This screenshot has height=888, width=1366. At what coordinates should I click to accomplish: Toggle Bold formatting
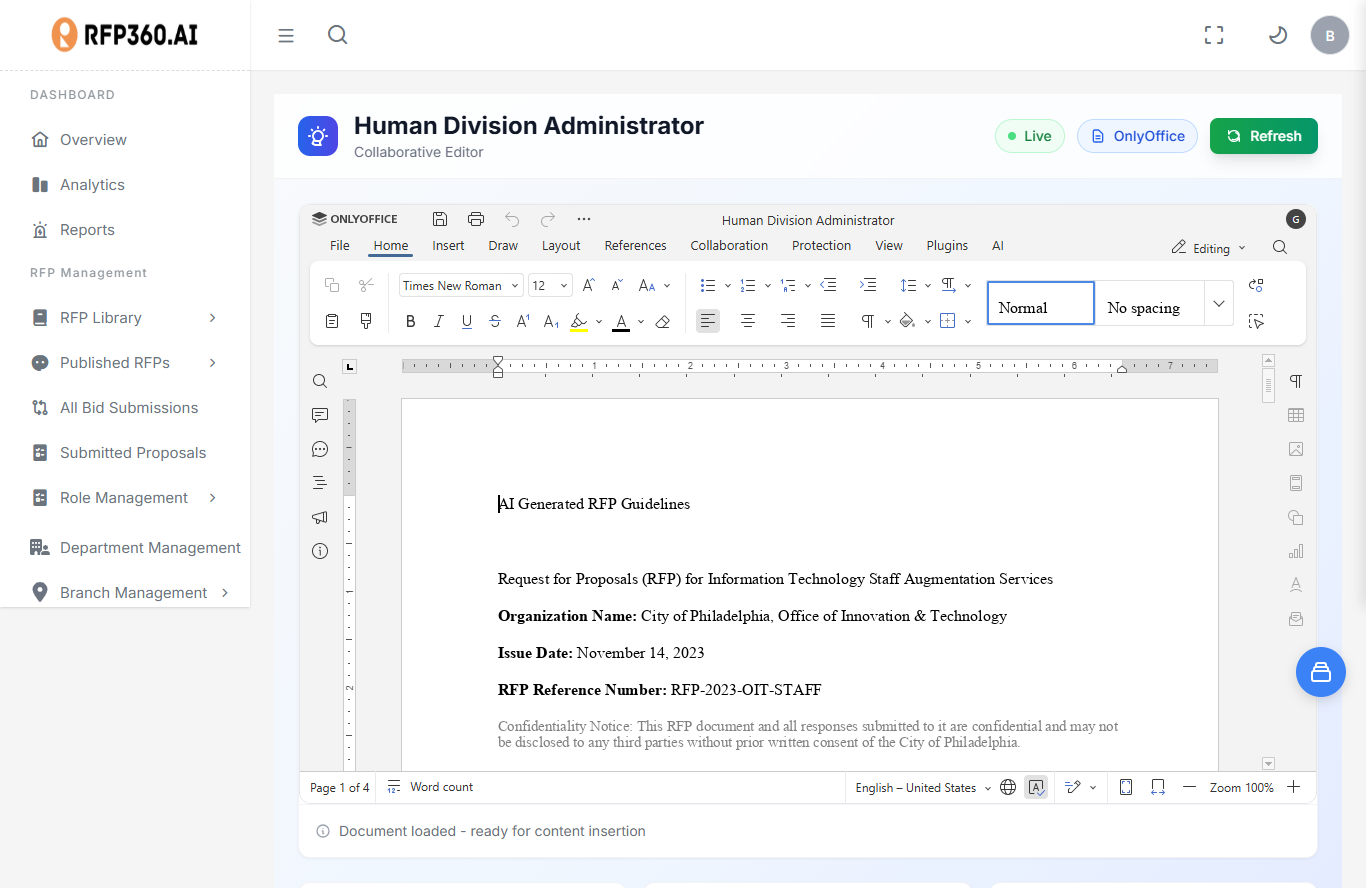pyautogui.click(x=410, y=321)
